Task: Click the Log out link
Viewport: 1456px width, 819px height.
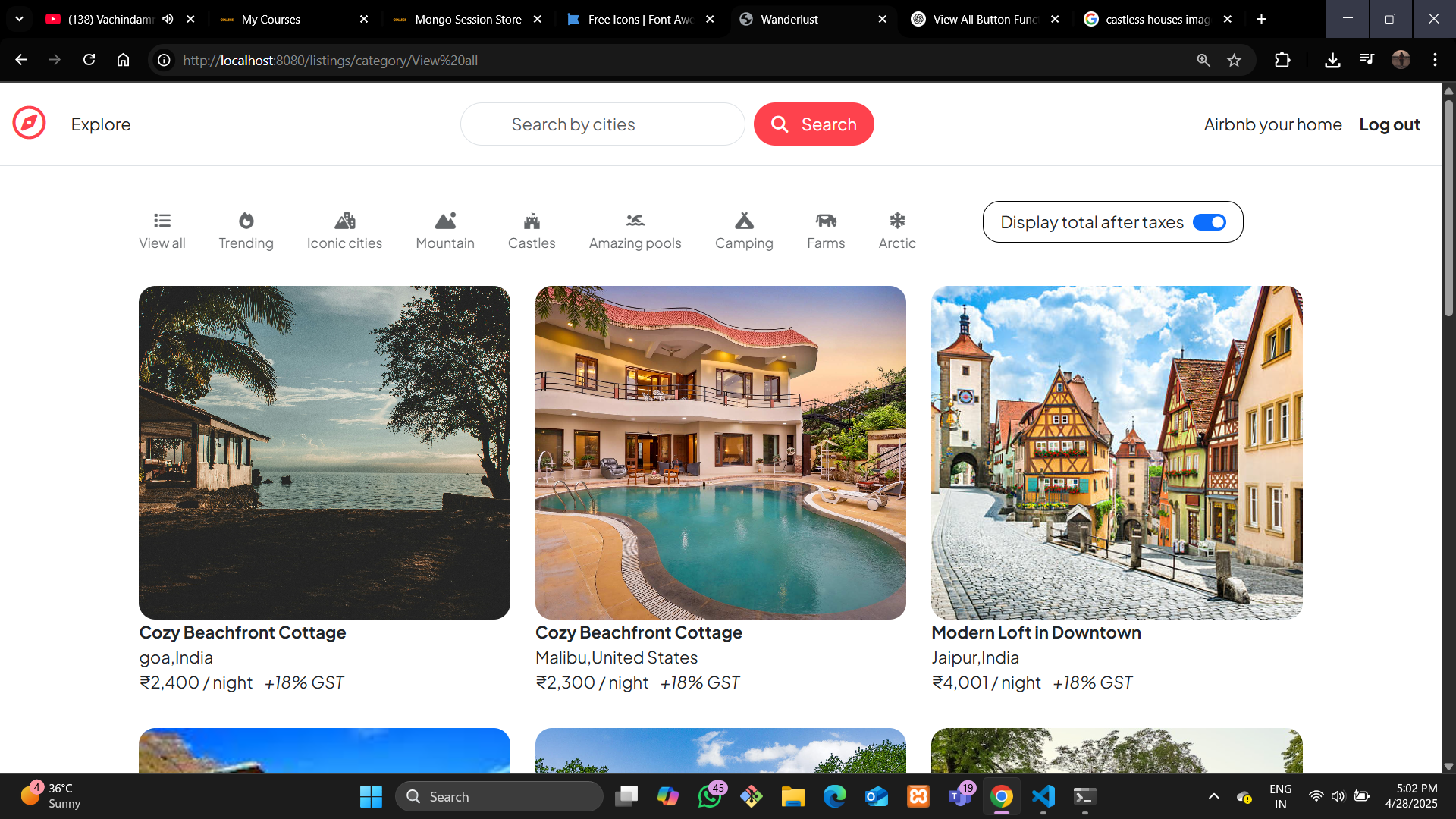Action: (1389, 124)
